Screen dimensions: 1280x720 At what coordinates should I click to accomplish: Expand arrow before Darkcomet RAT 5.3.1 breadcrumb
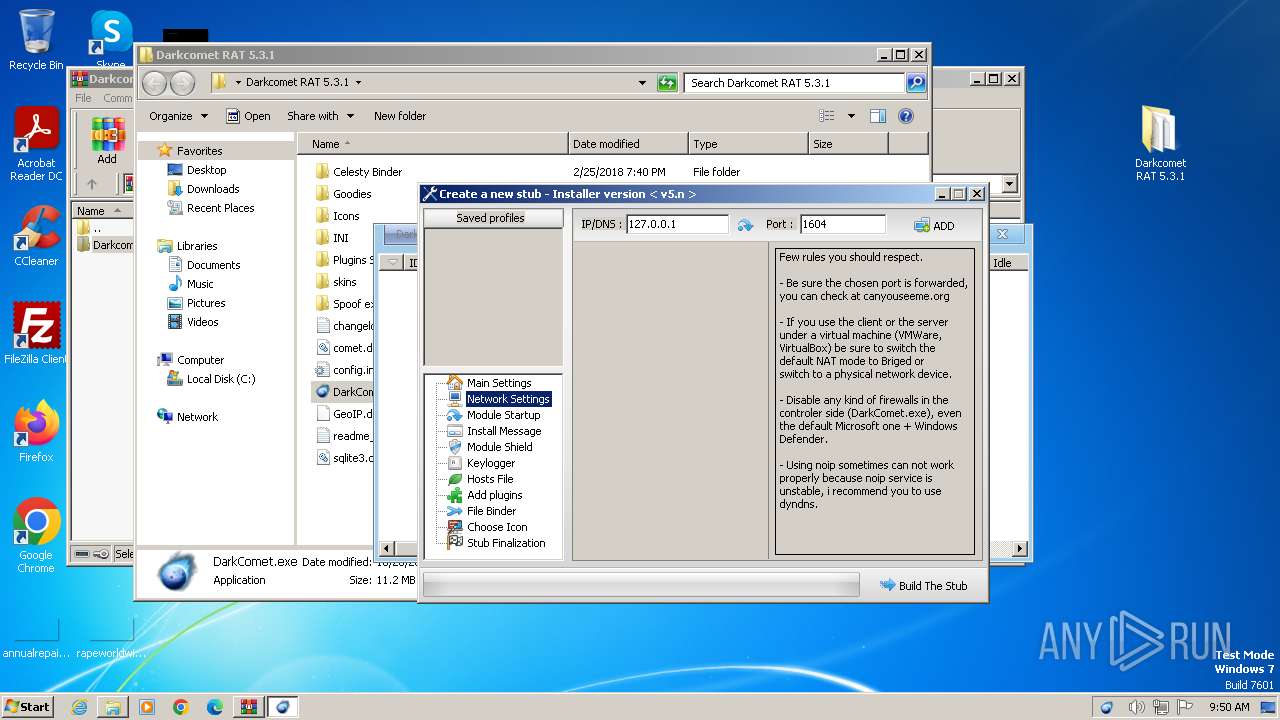[237, 83]
